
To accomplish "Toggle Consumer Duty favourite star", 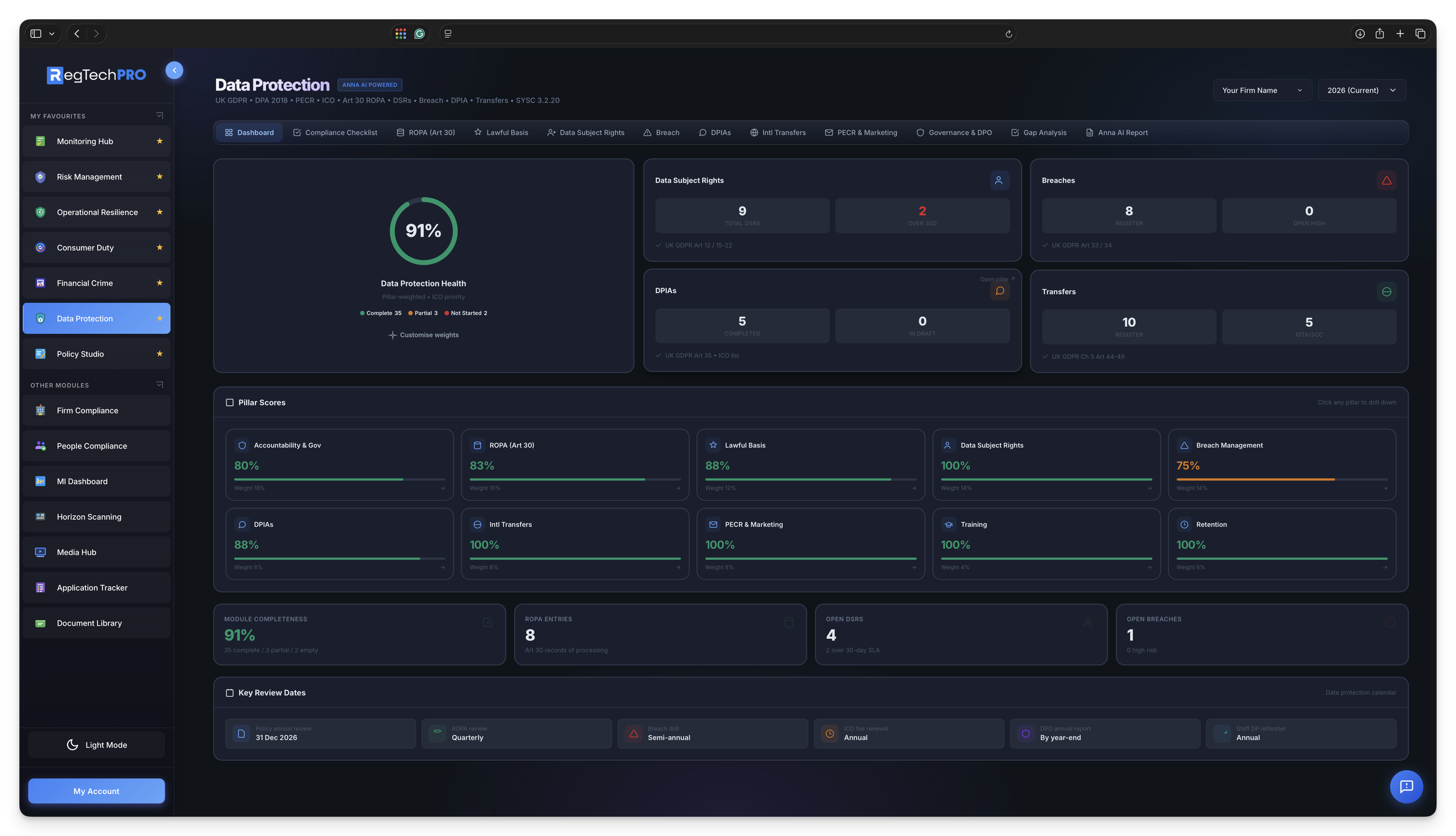I will coord(160,248).
